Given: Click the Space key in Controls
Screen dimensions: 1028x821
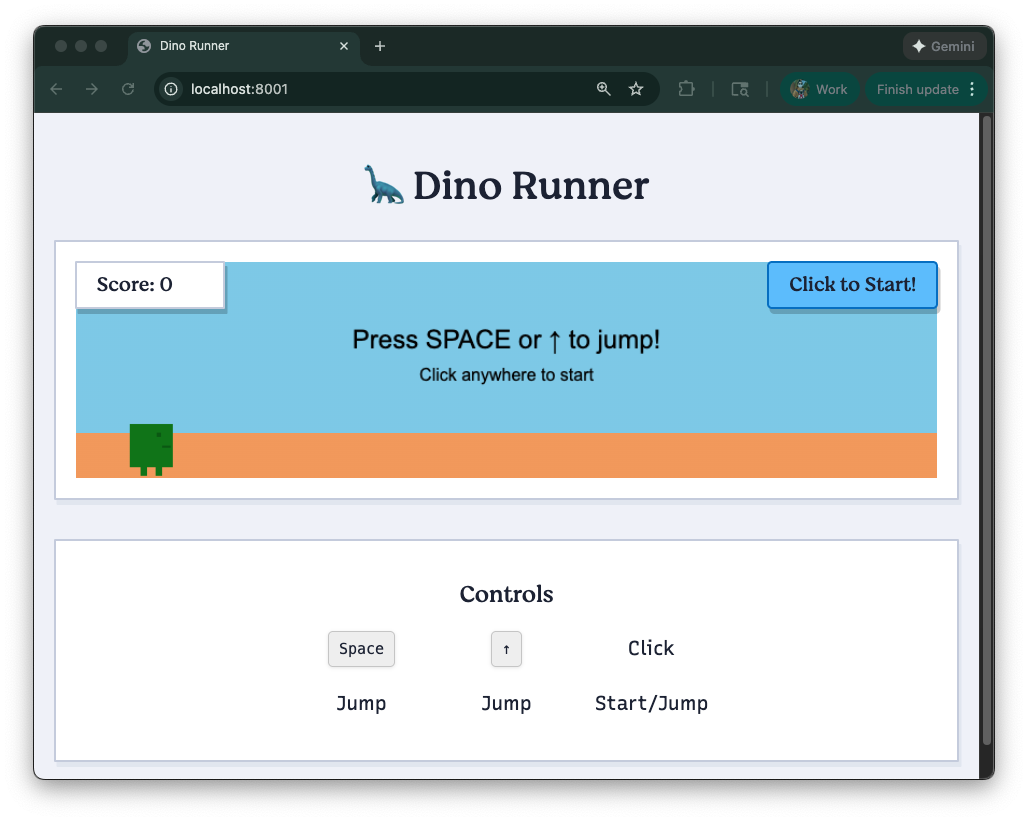Looking at the screenshot, I should 361,649.
